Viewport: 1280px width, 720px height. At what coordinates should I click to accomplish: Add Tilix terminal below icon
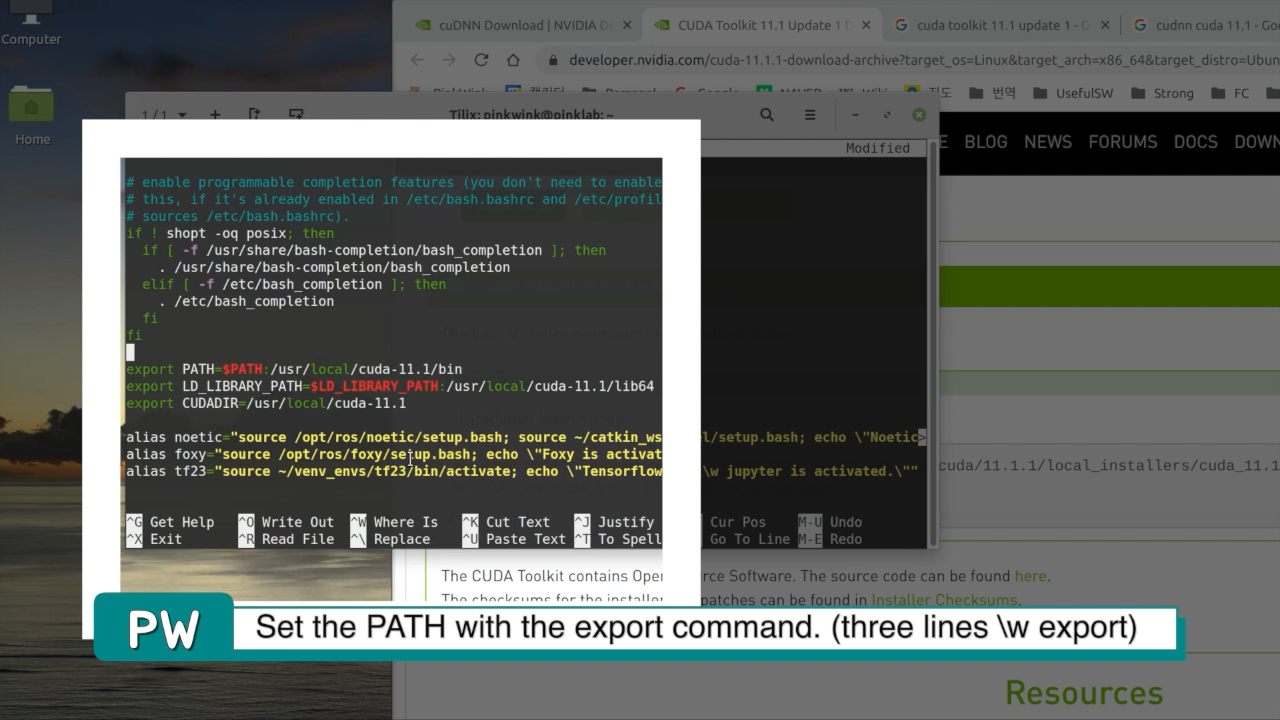coord(296,115)
